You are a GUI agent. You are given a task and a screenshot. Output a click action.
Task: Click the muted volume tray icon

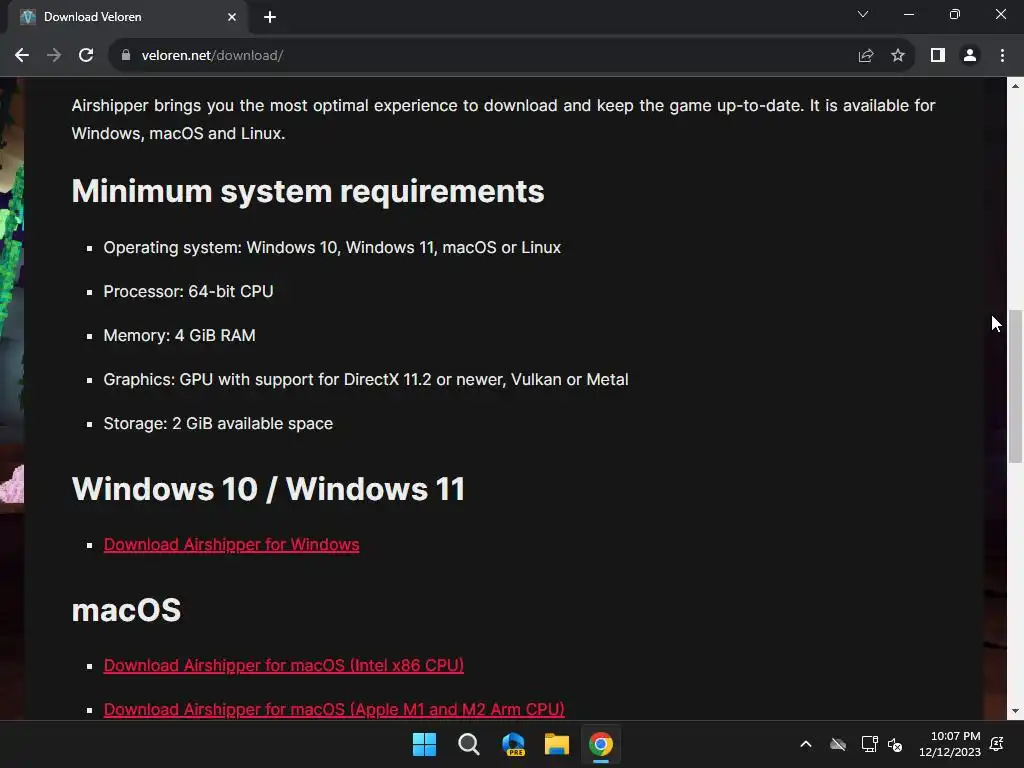(x=895, y=744)
